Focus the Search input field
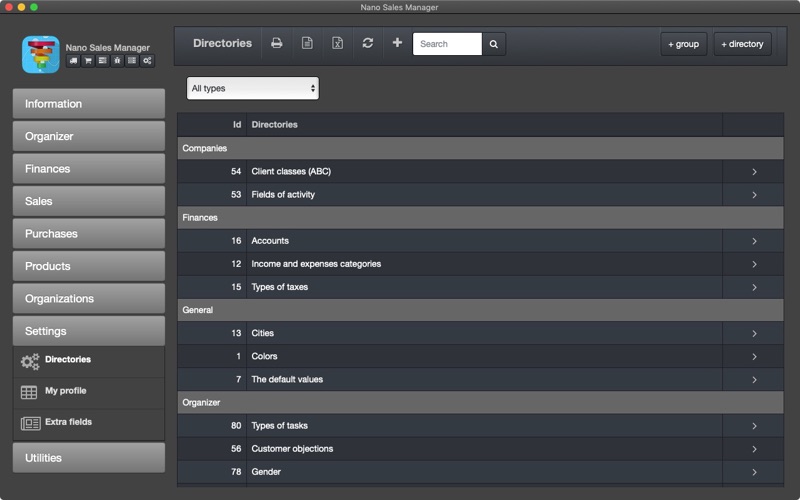 [x=447, y=44]
